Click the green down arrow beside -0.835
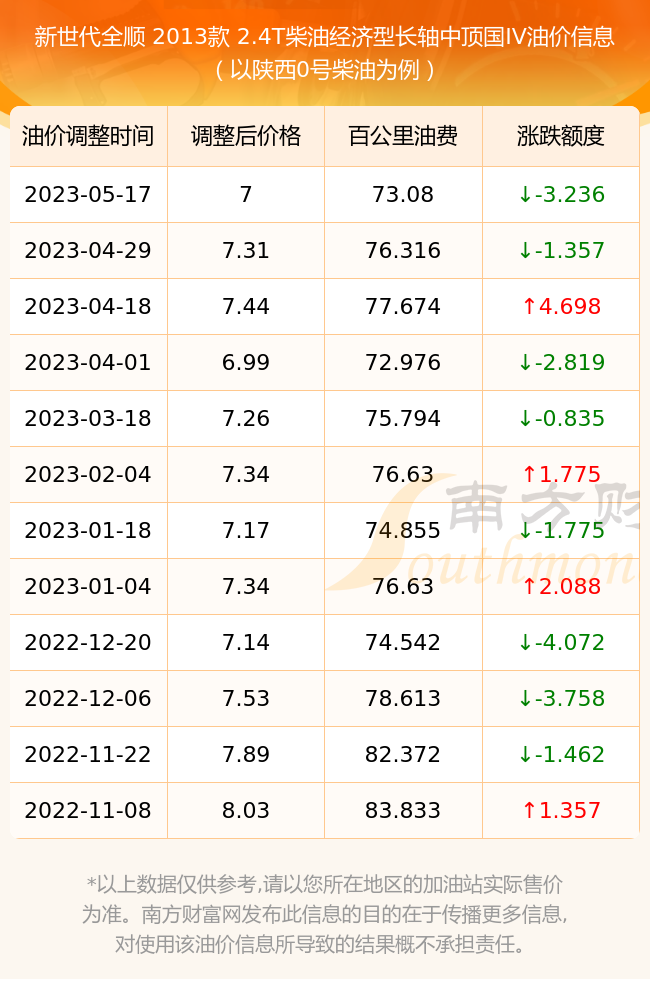The width and height of the screenshot is (650, 1000). click(x=526, y=418)
